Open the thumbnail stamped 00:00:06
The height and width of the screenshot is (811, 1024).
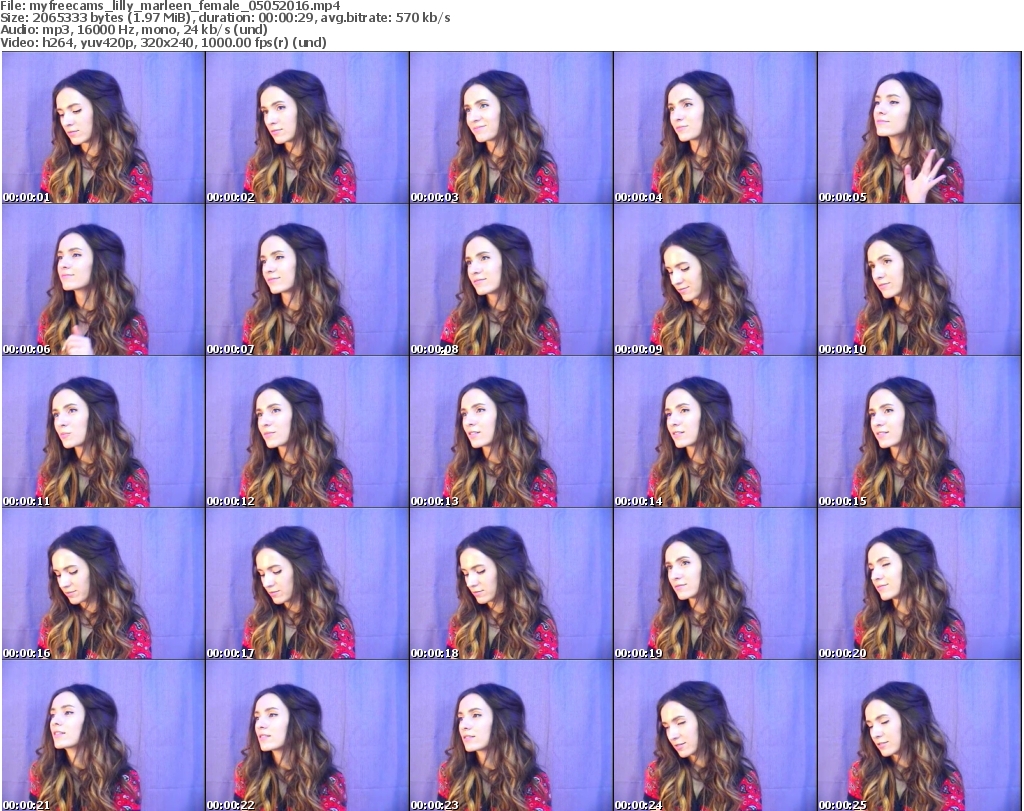pos(103,279)
